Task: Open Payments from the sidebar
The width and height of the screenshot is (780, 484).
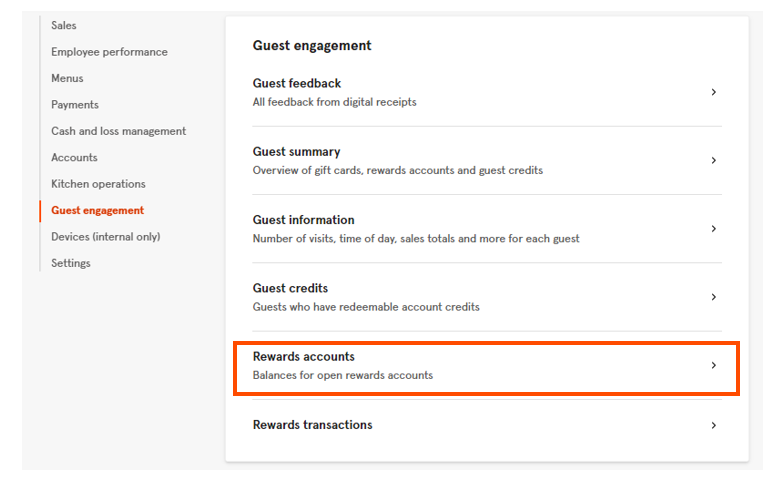Action: point(75,105)
